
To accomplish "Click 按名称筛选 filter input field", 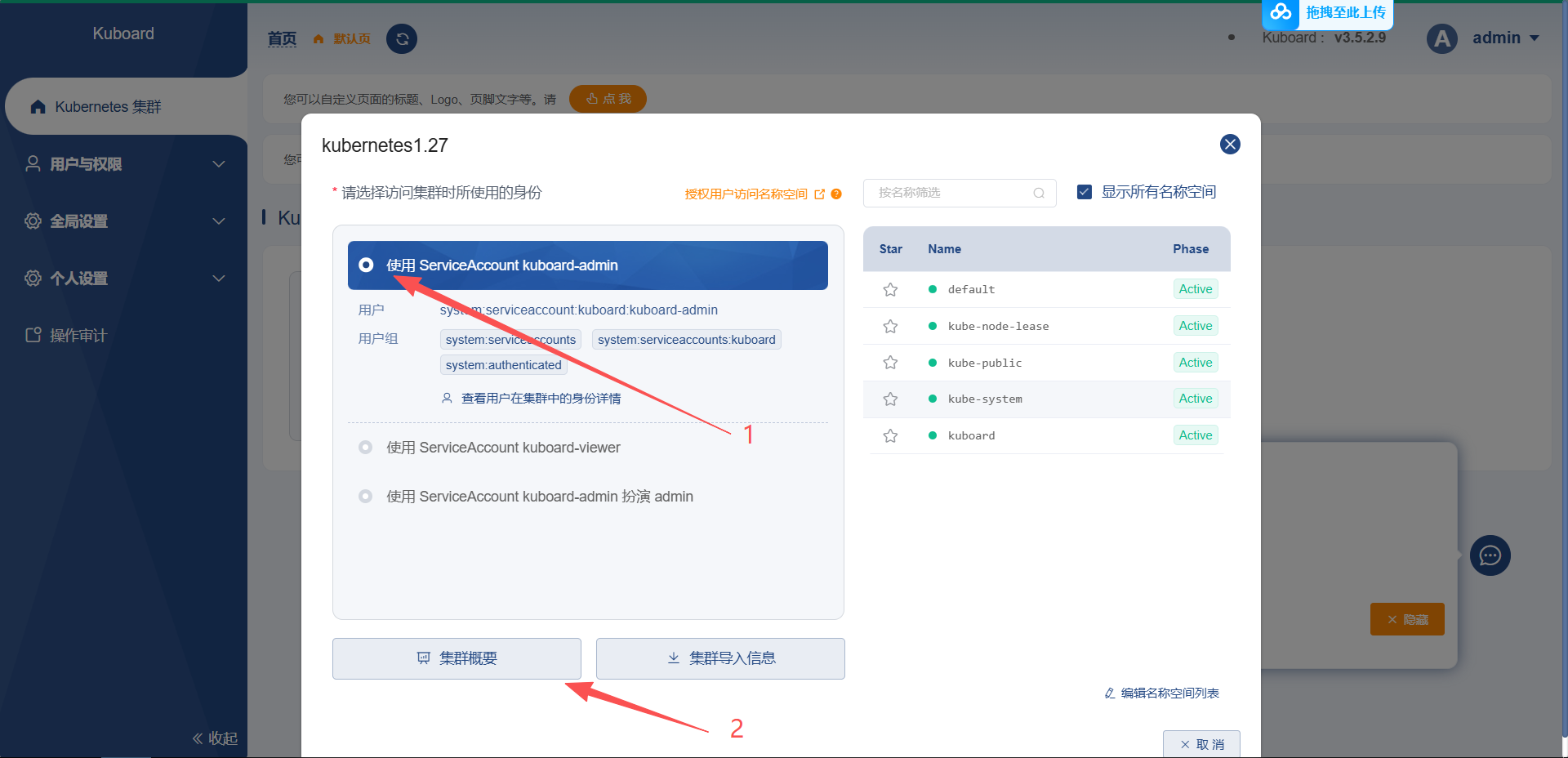I will [x=960, y=193].
